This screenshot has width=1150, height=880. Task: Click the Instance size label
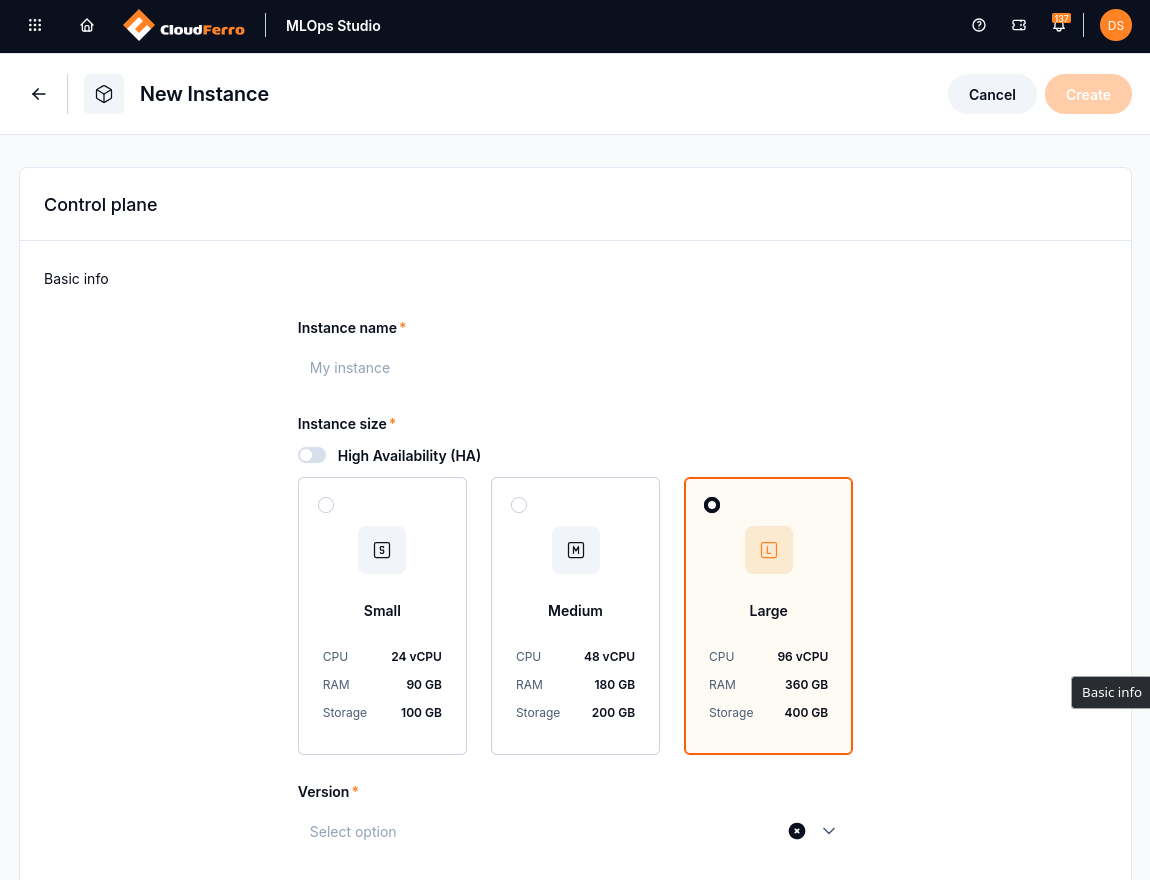pyautogui.click(x=342, y=424)
